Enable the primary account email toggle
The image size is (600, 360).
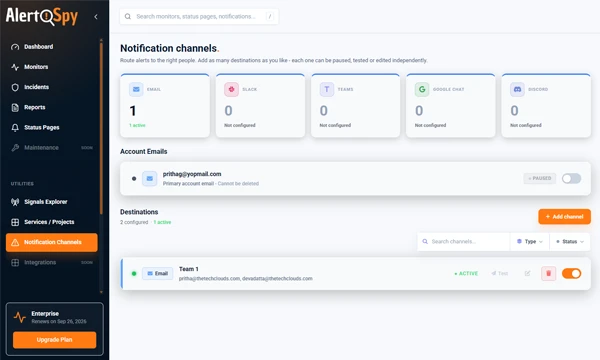tap(571, 178)
